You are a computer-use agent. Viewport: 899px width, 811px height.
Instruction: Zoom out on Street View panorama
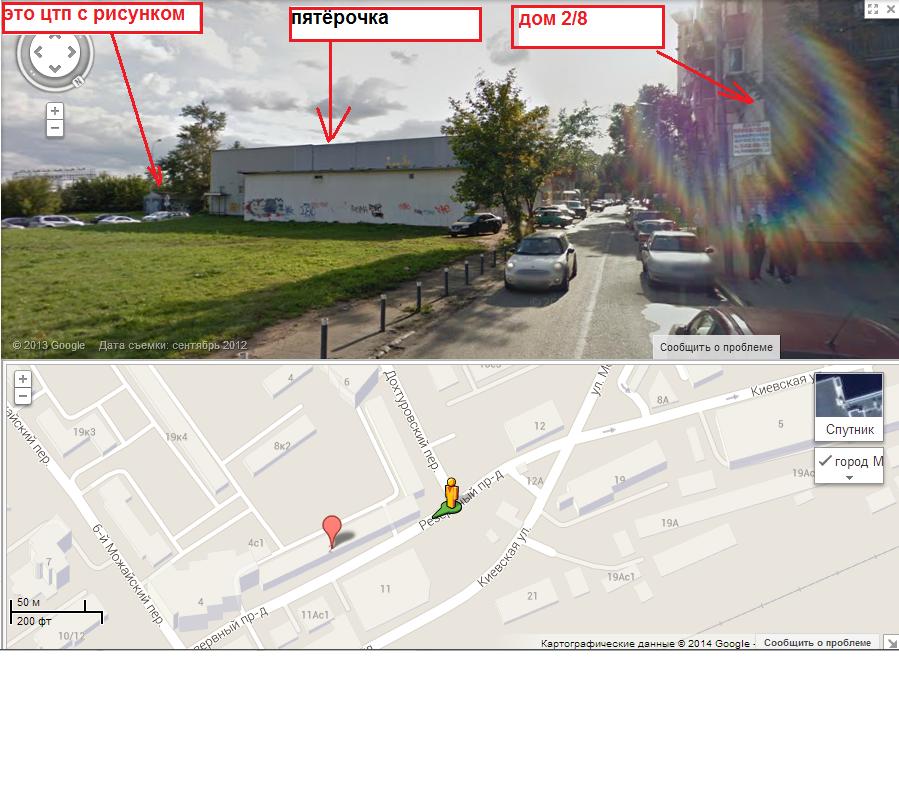[55, 128]
